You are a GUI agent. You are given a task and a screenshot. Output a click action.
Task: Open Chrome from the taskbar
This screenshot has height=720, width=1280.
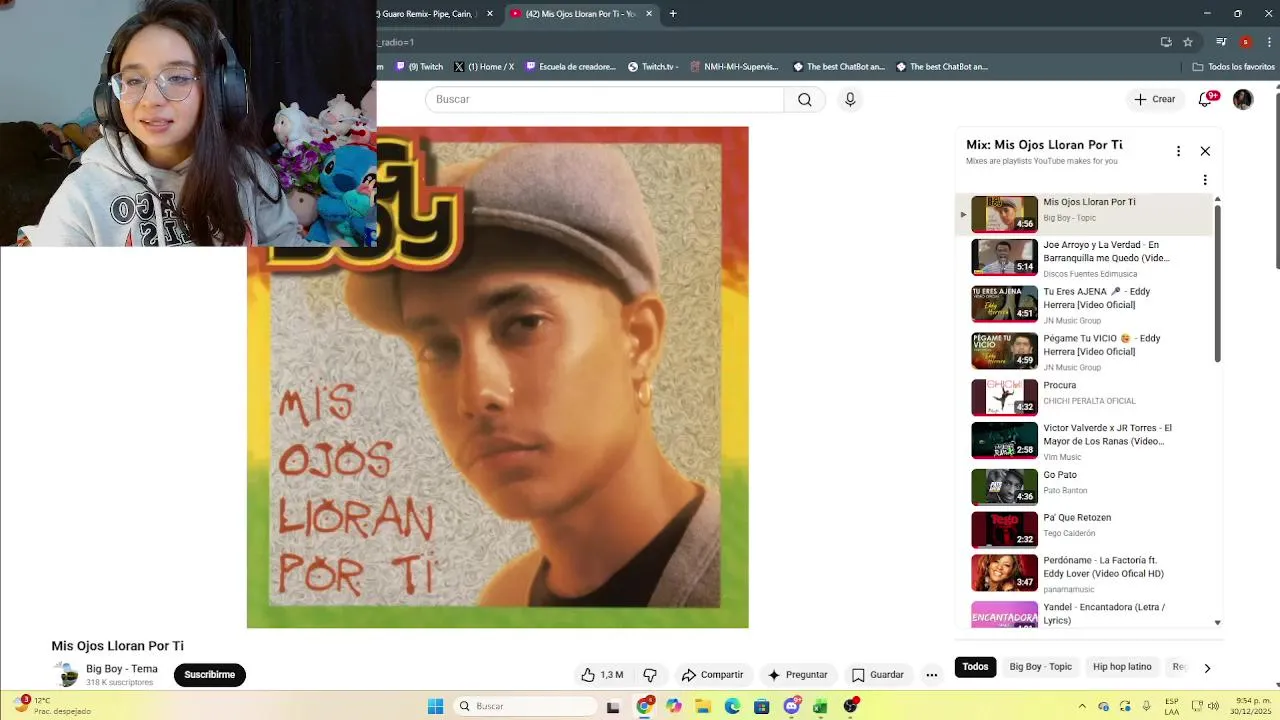tap(644, 706)
